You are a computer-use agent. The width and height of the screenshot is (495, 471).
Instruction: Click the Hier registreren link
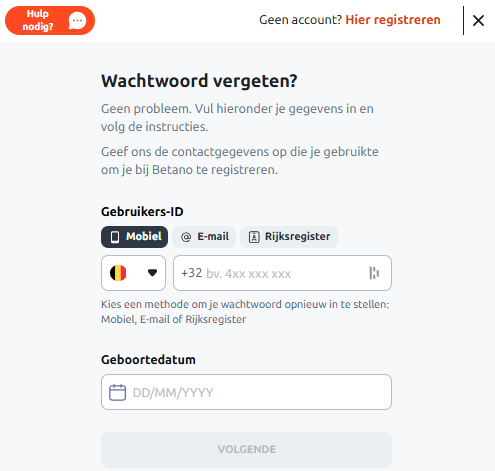393,20
